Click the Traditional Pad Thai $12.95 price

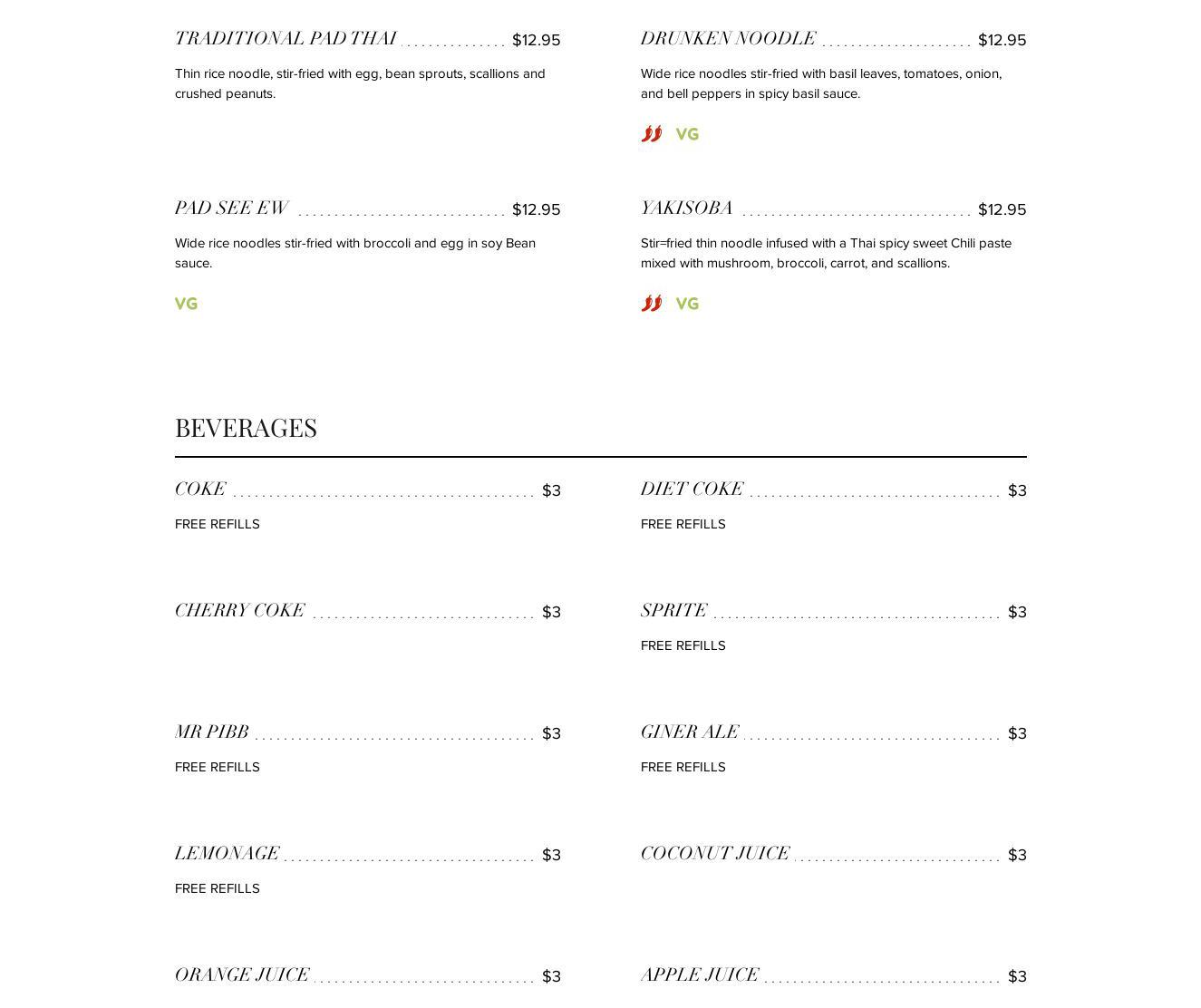click(536, 40)
